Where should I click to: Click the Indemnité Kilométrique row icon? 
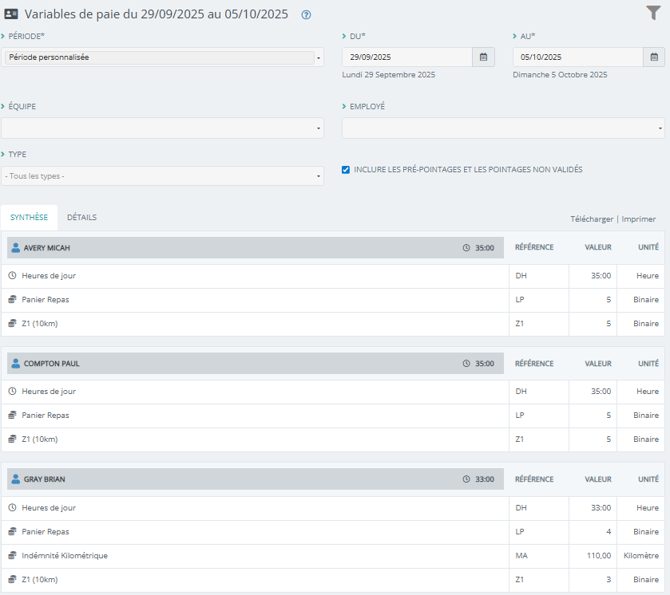12,556
